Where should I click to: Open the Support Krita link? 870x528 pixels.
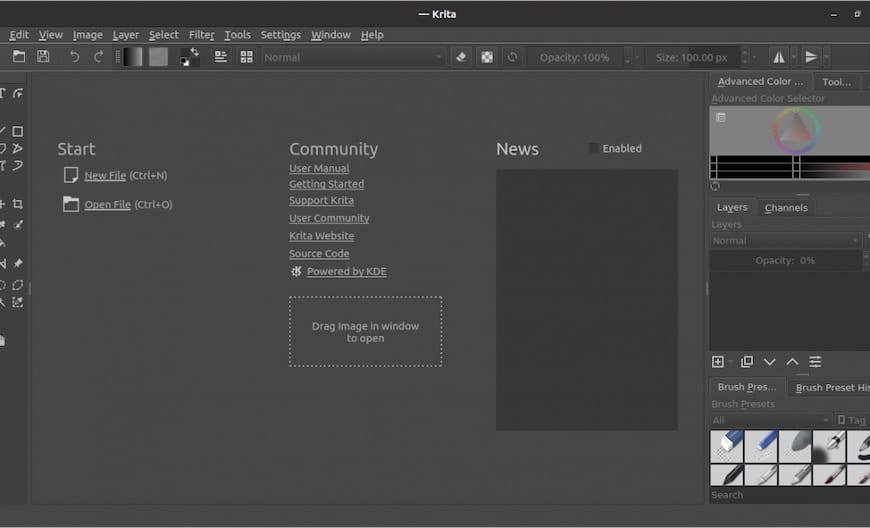pos(321,200)
